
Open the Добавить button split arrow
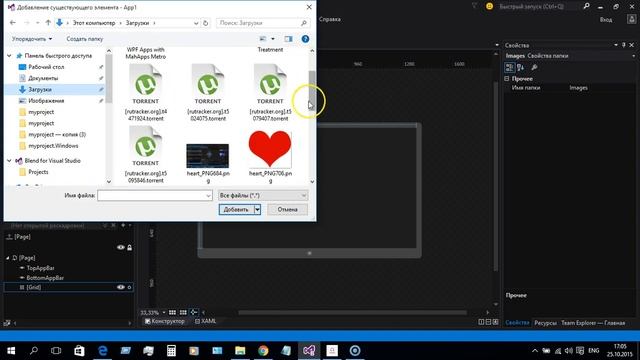click(257, 209)
